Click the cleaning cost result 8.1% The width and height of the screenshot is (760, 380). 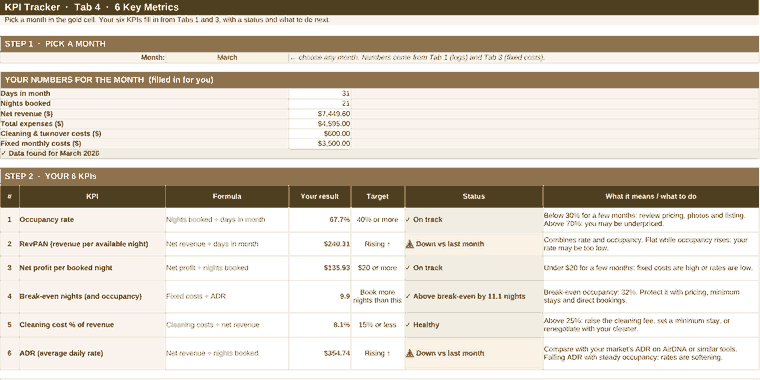tap(320, 325)
